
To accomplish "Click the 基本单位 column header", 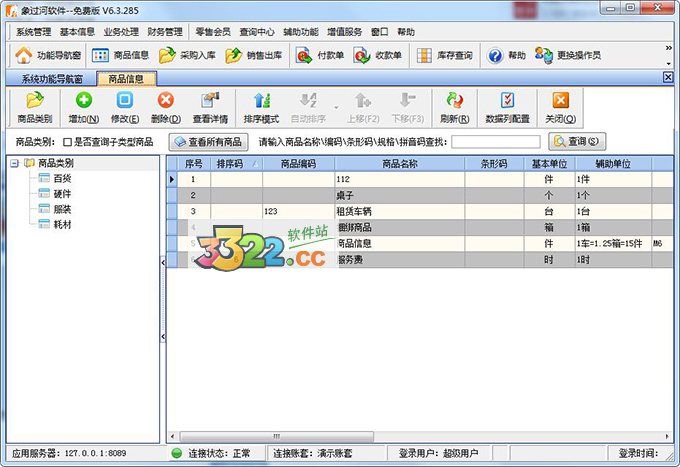I will 549,164.
